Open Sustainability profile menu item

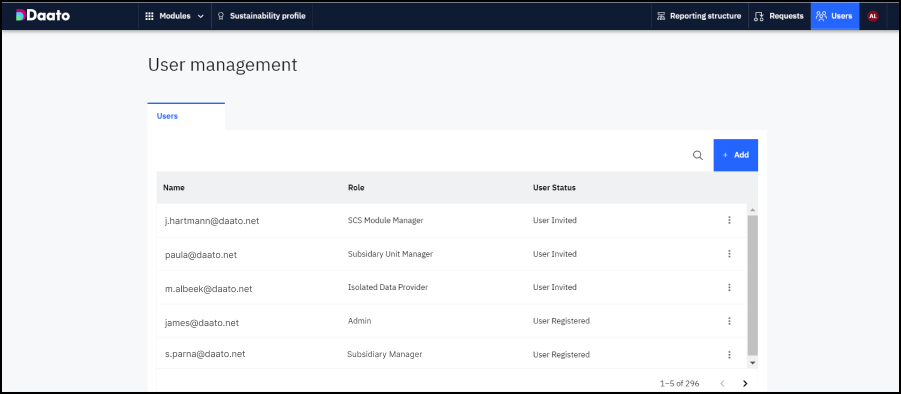tap(262, 16)
